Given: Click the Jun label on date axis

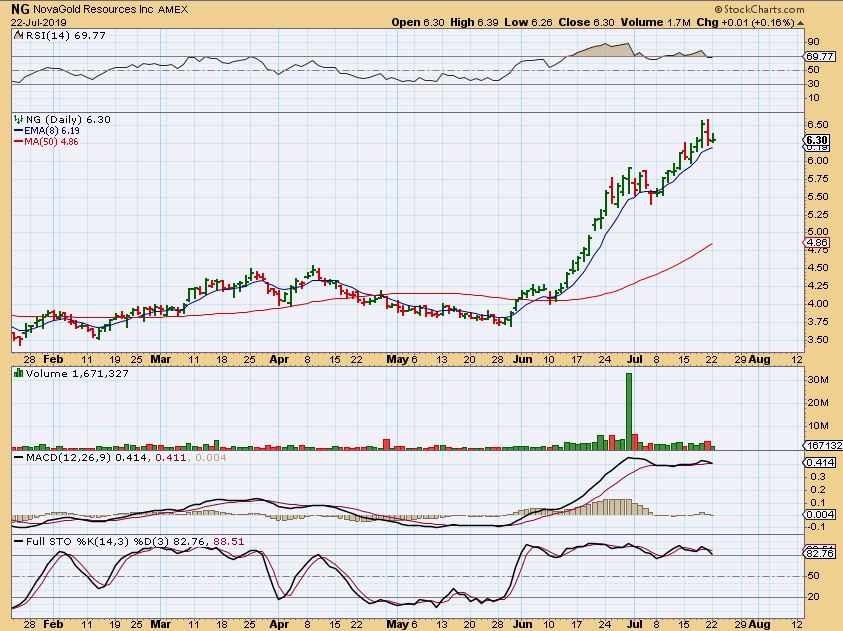Looking at the screenshot, I should (x=521, y=357).
